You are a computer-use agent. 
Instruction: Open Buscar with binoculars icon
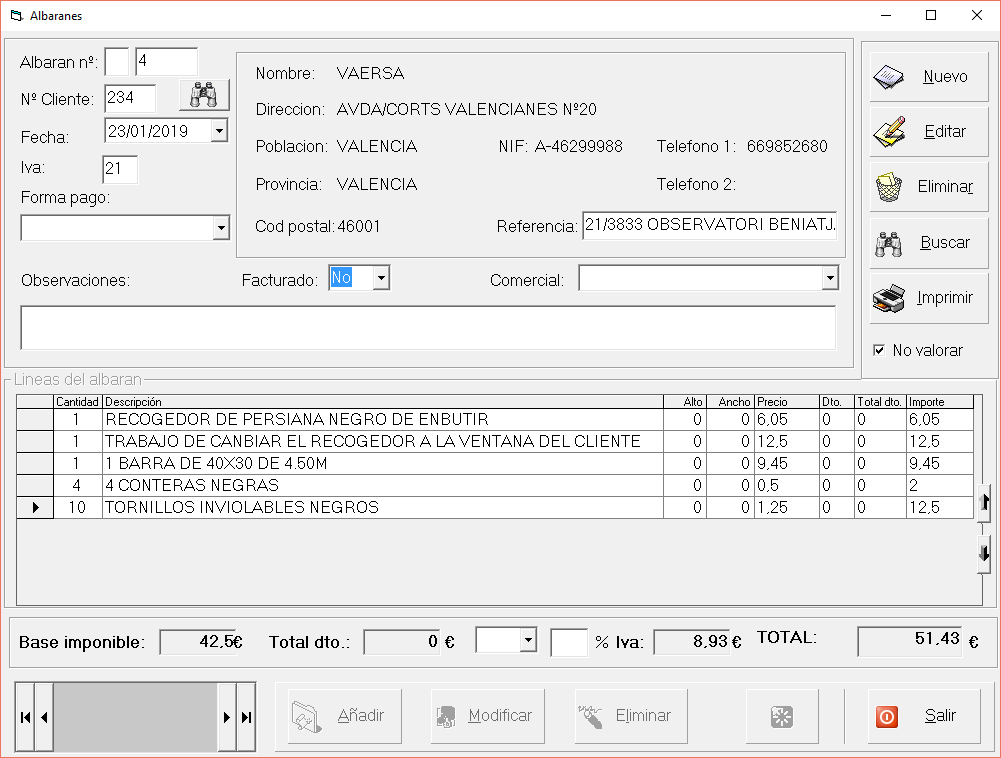click(x=929, y=243)
